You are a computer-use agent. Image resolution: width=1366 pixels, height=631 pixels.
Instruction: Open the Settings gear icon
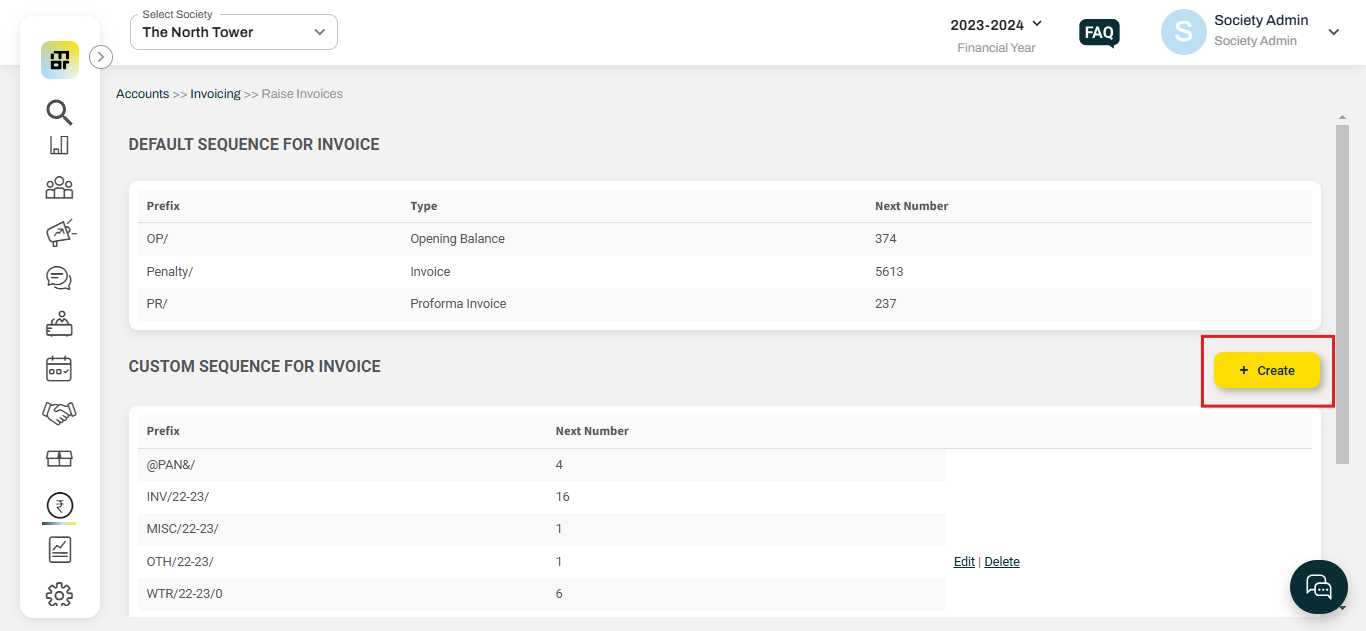pyautogui.click(x=59, y=594)
